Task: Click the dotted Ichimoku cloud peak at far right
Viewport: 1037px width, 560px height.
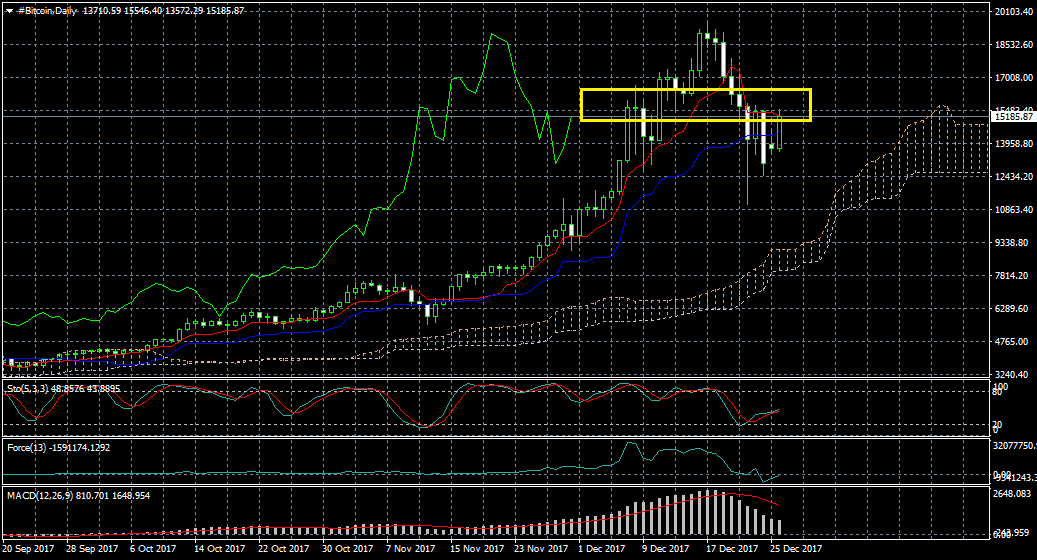Action: (941, 106)
